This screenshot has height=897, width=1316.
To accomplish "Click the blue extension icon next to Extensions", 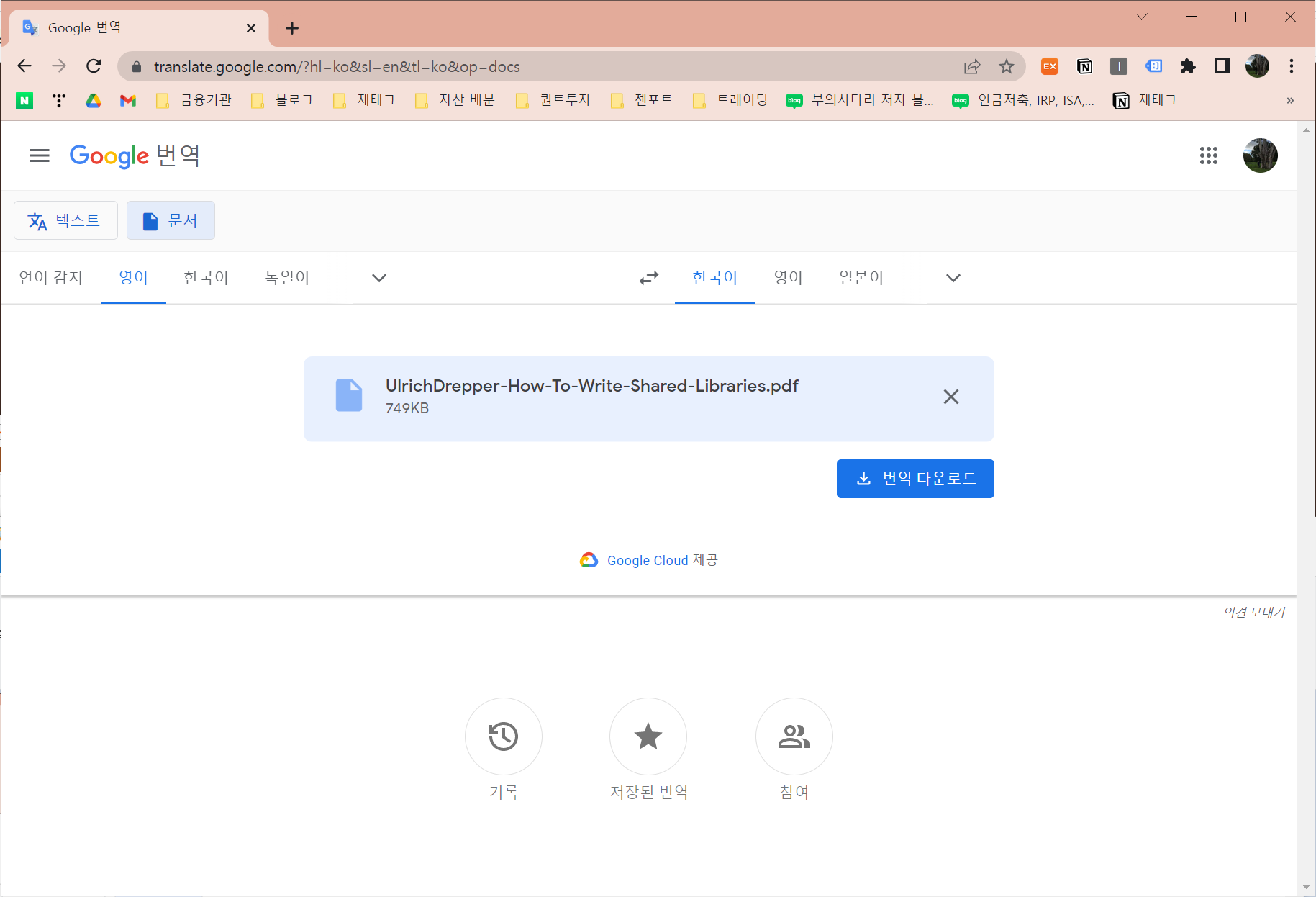I will pos(1153,66).
